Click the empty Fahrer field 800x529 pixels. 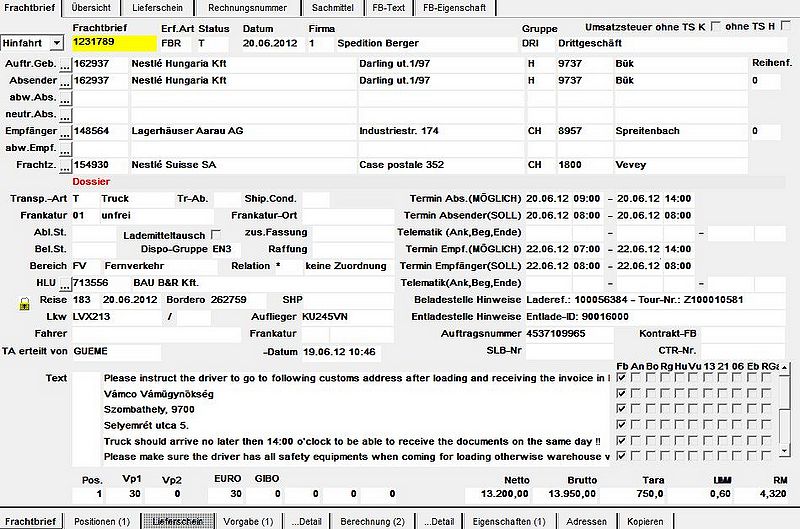coord(156,334)
